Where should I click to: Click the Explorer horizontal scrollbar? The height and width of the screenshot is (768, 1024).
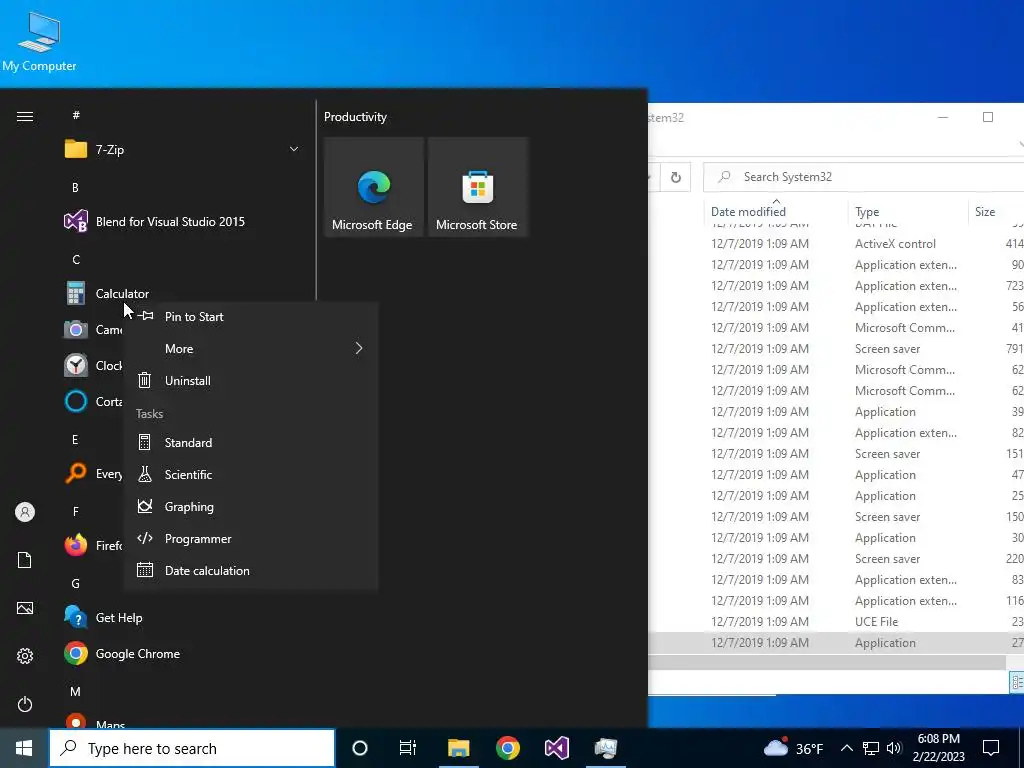[x=827, y=663]
